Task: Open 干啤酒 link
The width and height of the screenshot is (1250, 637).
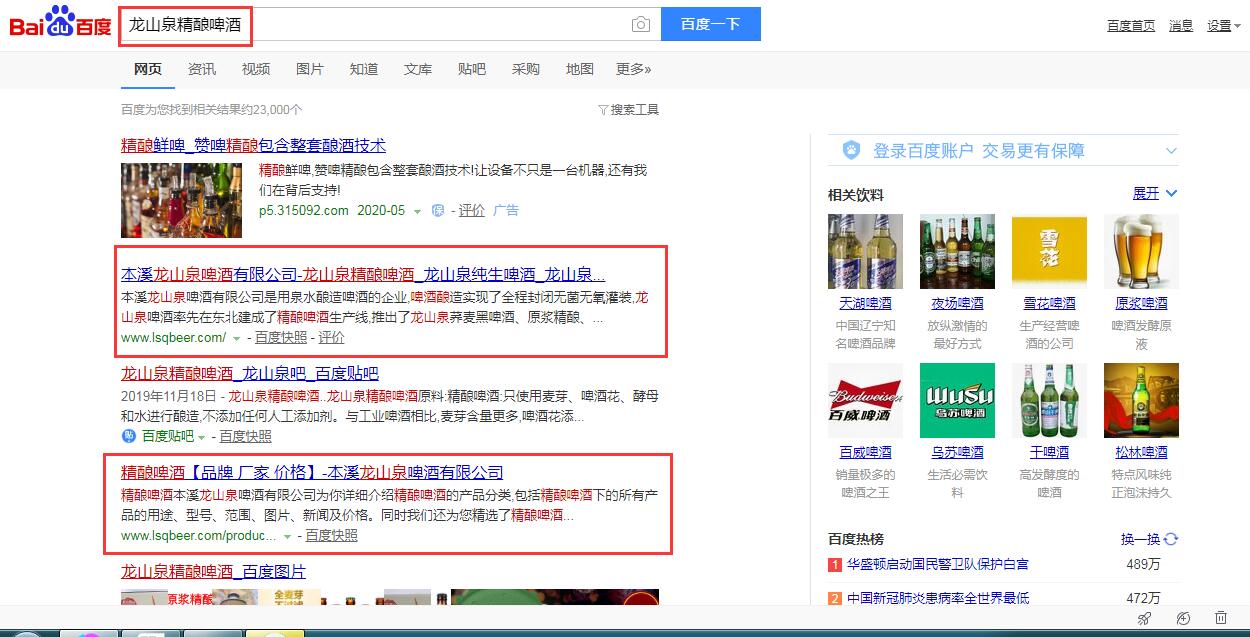Action: pyautogui.click(x=1049, y=452)
